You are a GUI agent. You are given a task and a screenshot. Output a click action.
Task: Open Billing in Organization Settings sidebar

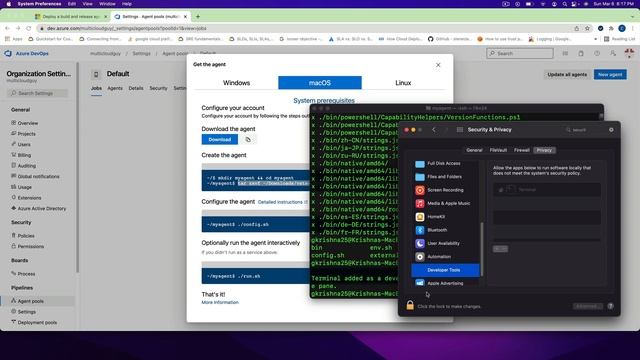(24, 155)
